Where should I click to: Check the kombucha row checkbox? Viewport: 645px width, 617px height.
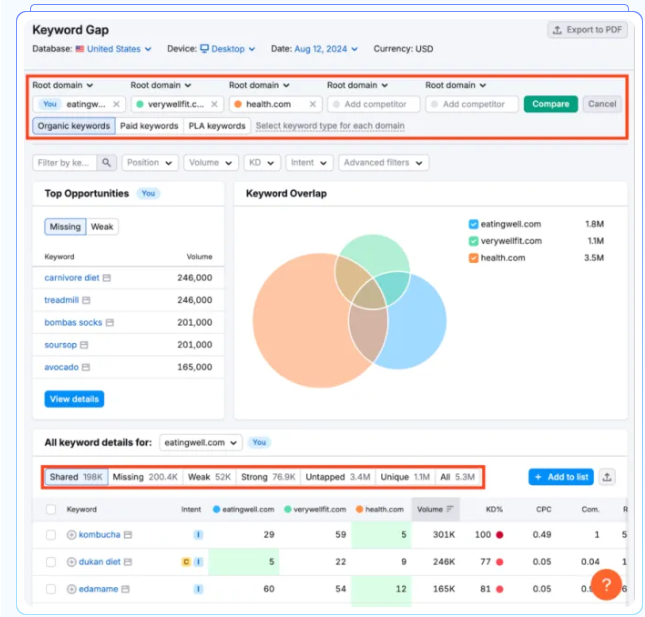click(x=51, y=535)
